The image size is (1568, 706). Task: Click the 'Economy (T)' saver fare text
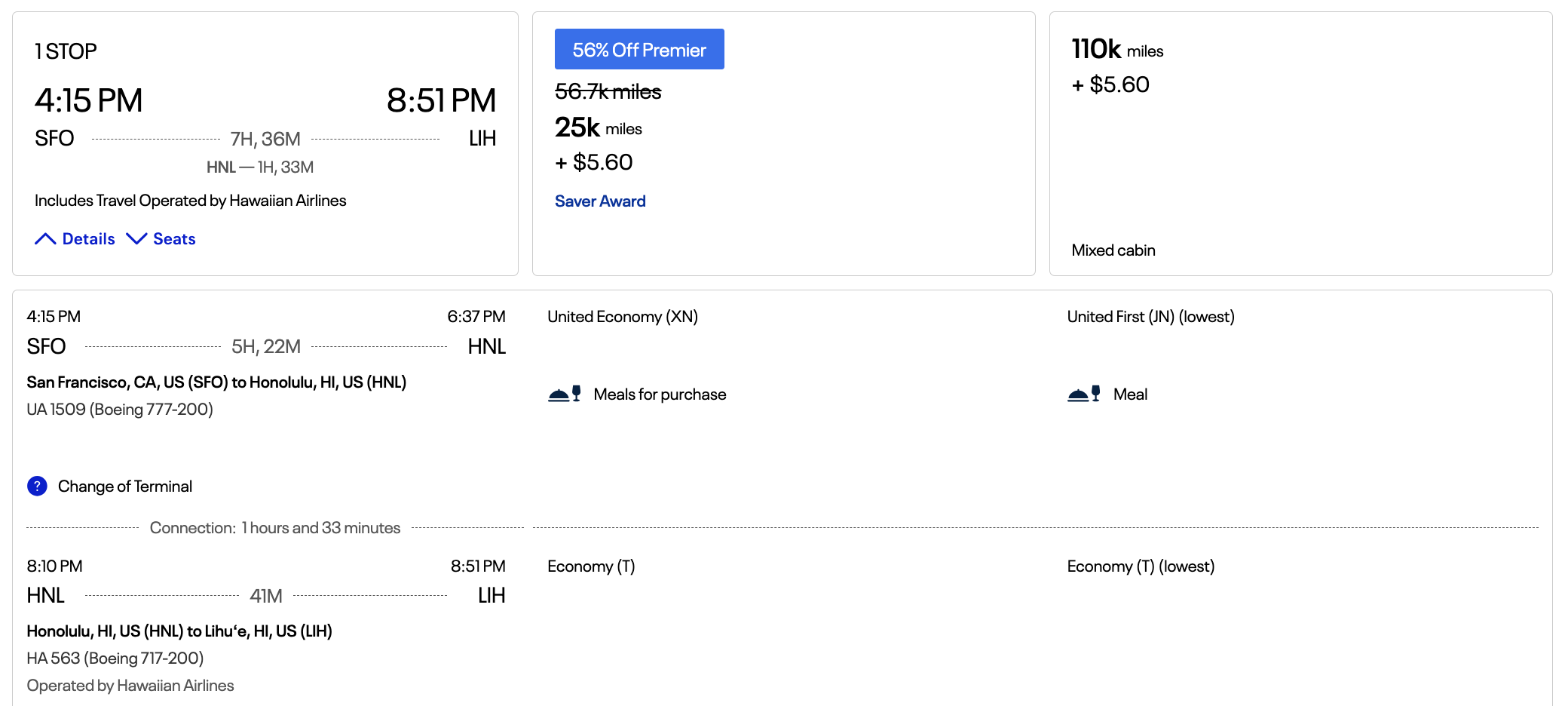(x=592, y=566)
